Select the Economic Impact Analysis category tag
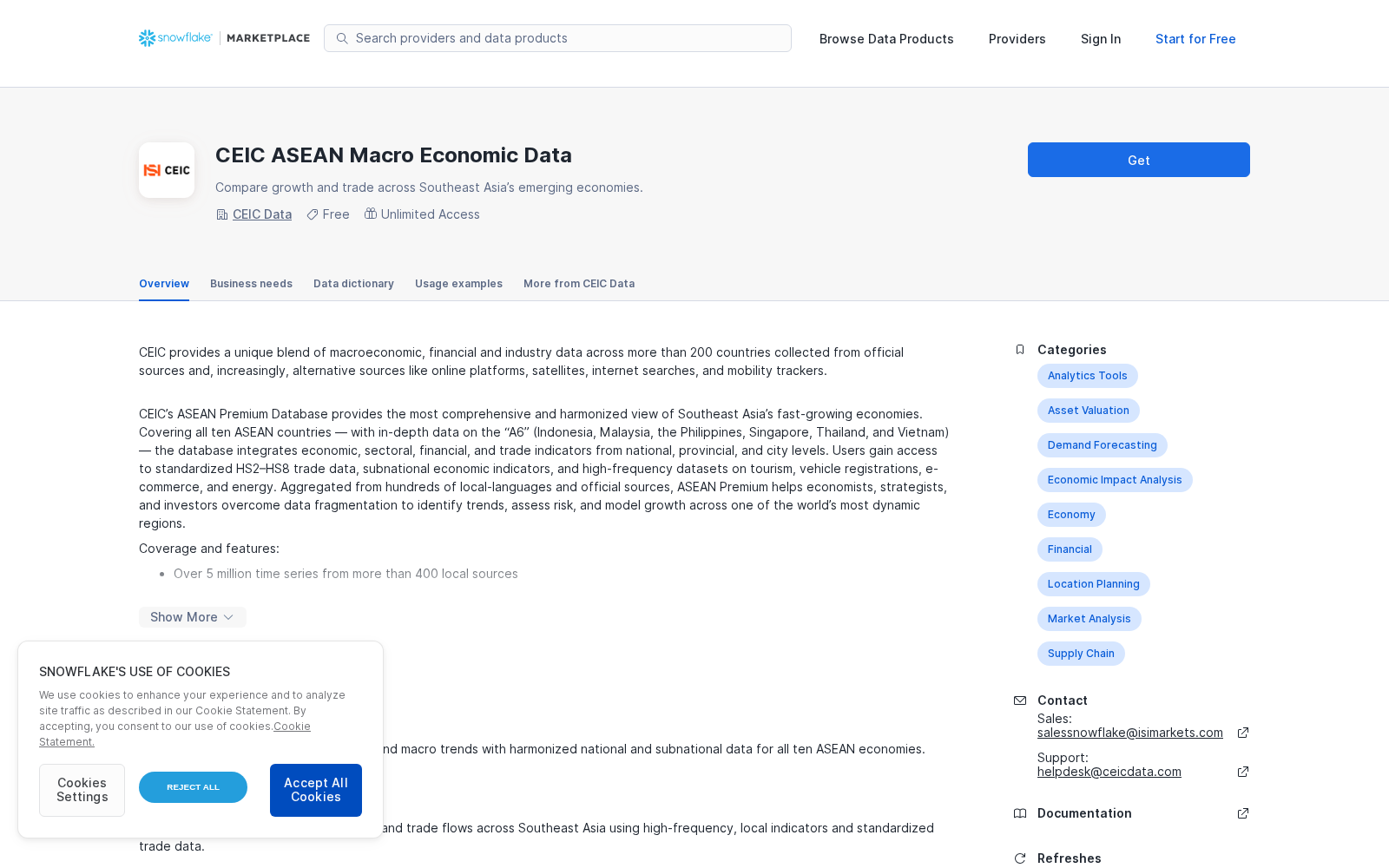 [1115, 480]
